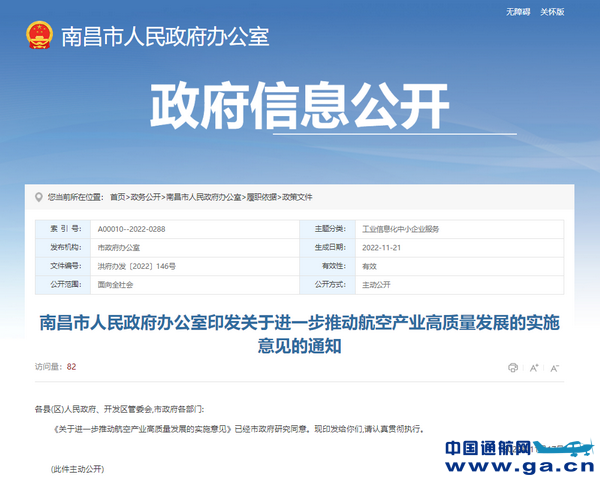Click the document number 洪府办发〔2022〕146号
Viewport: 600px width, 480px height.
tap(136, 266)
